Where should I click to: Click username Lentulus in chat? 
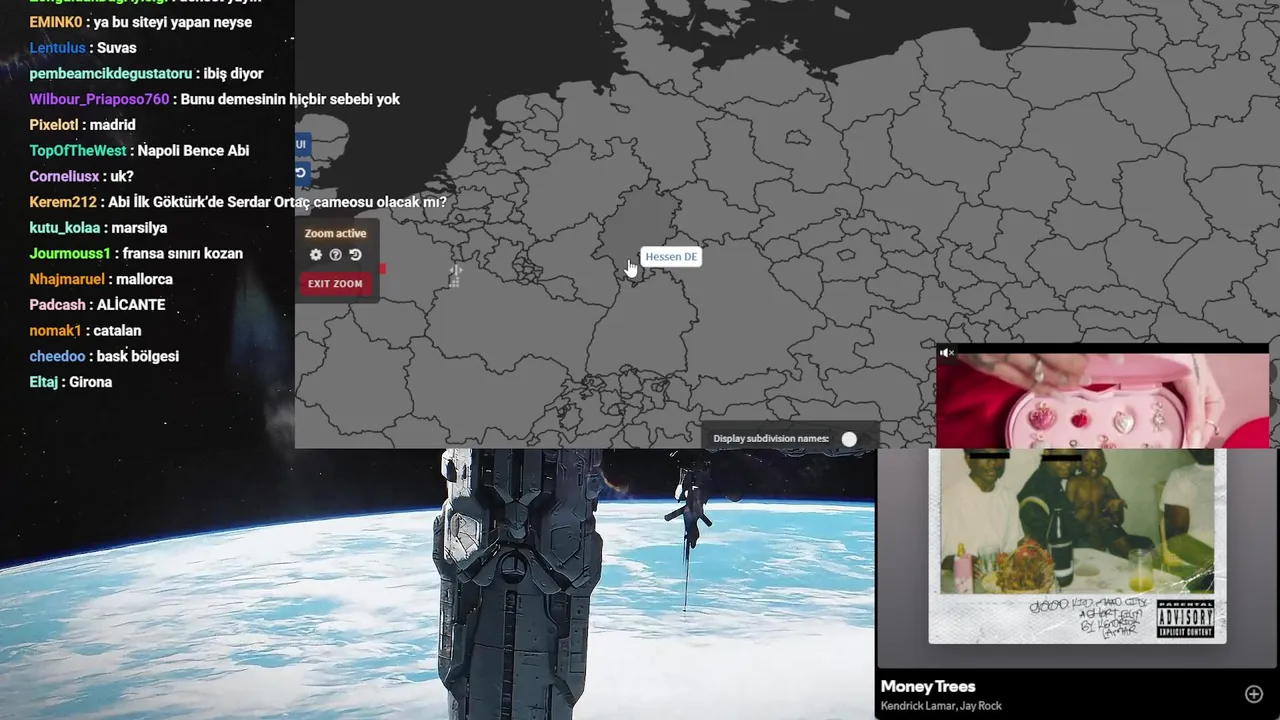click(58, 48)
